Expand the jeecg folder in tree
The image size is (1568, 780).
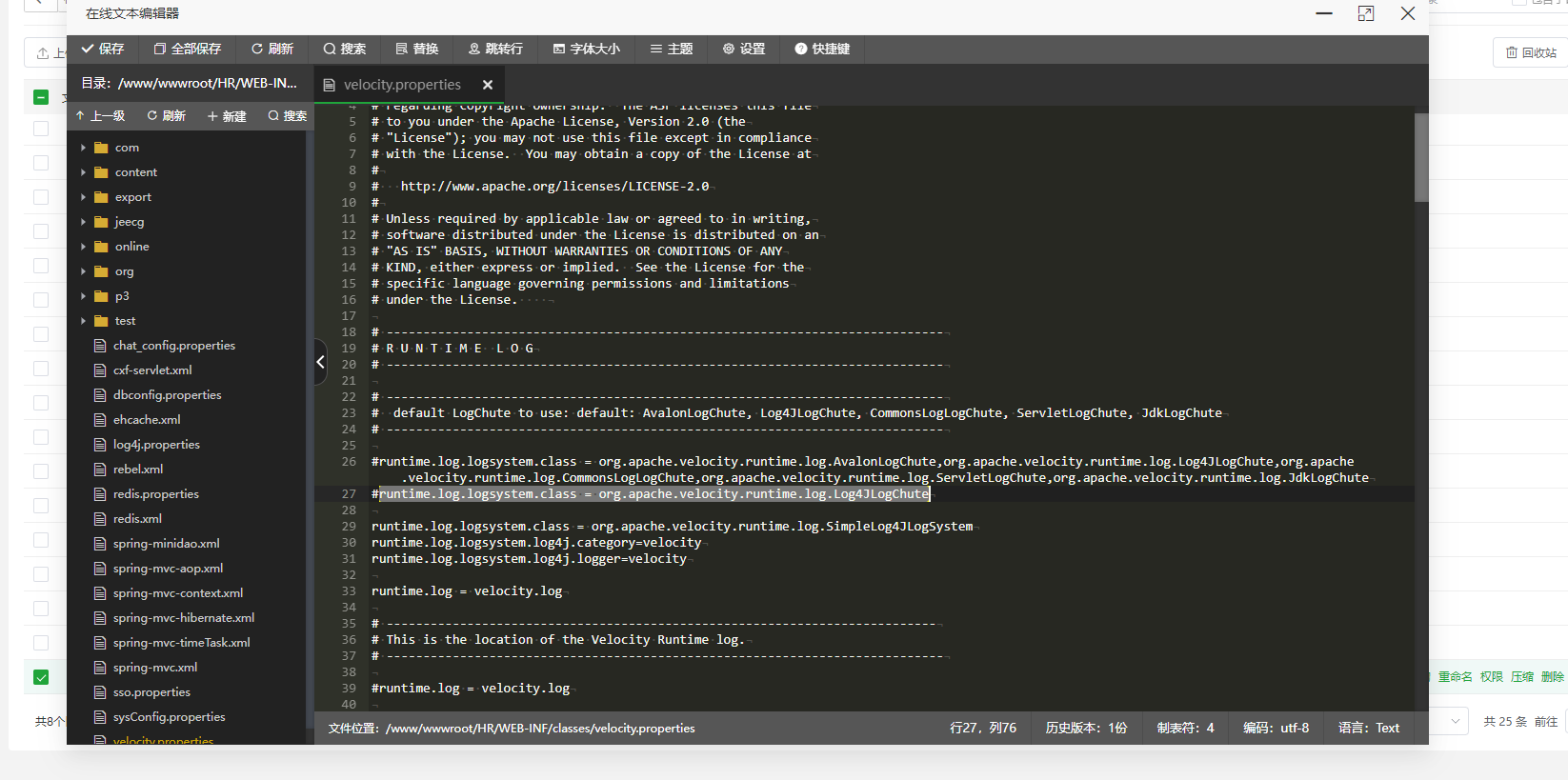pyautogui.click(x=84, y=222)
